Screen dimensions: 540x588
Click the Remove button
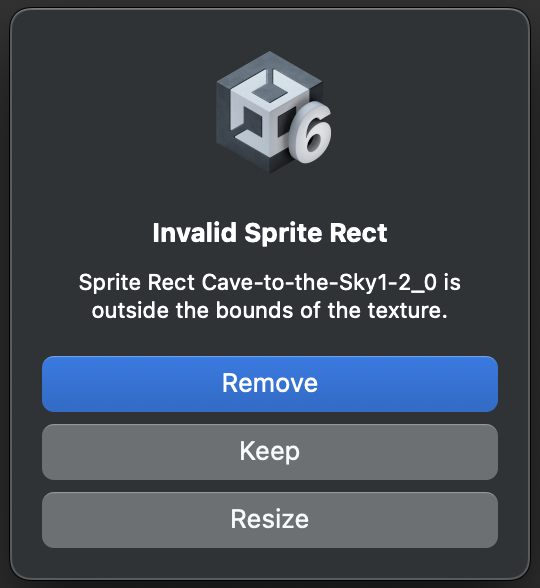point(270,384)
